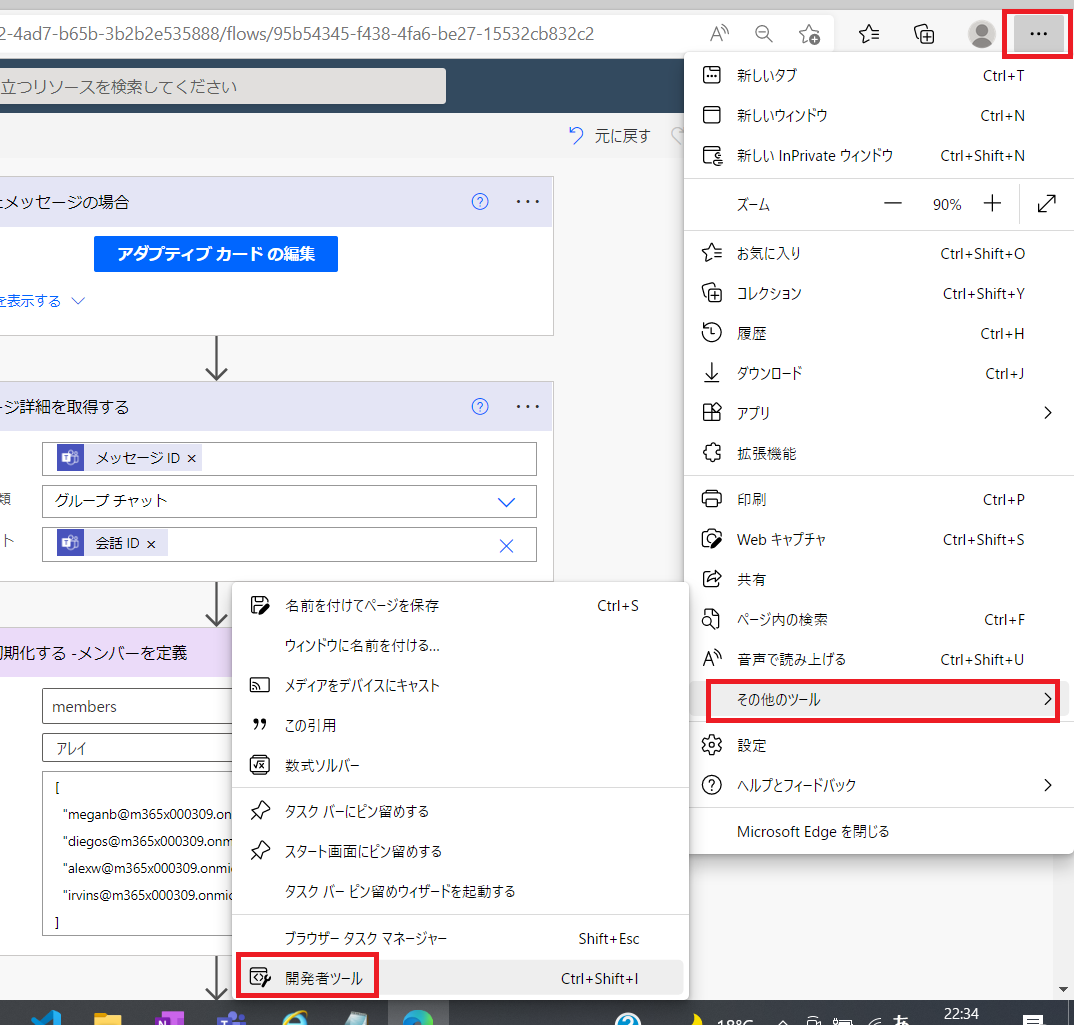This screenshot has width=1074, height=1025.
Task: Open 設定 settings menu item
Action: pyautogui.click(x=879, y=745)
